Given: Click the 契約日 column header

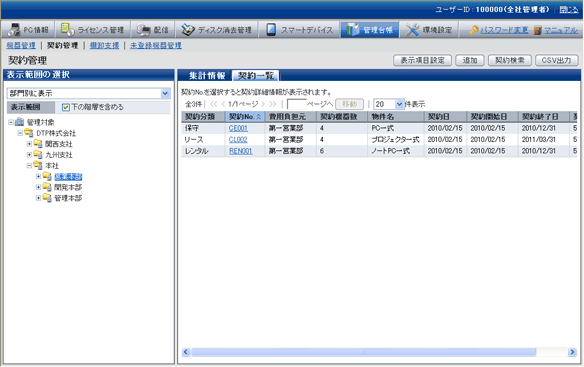Looking at the screenshot, I should (445, 117).
